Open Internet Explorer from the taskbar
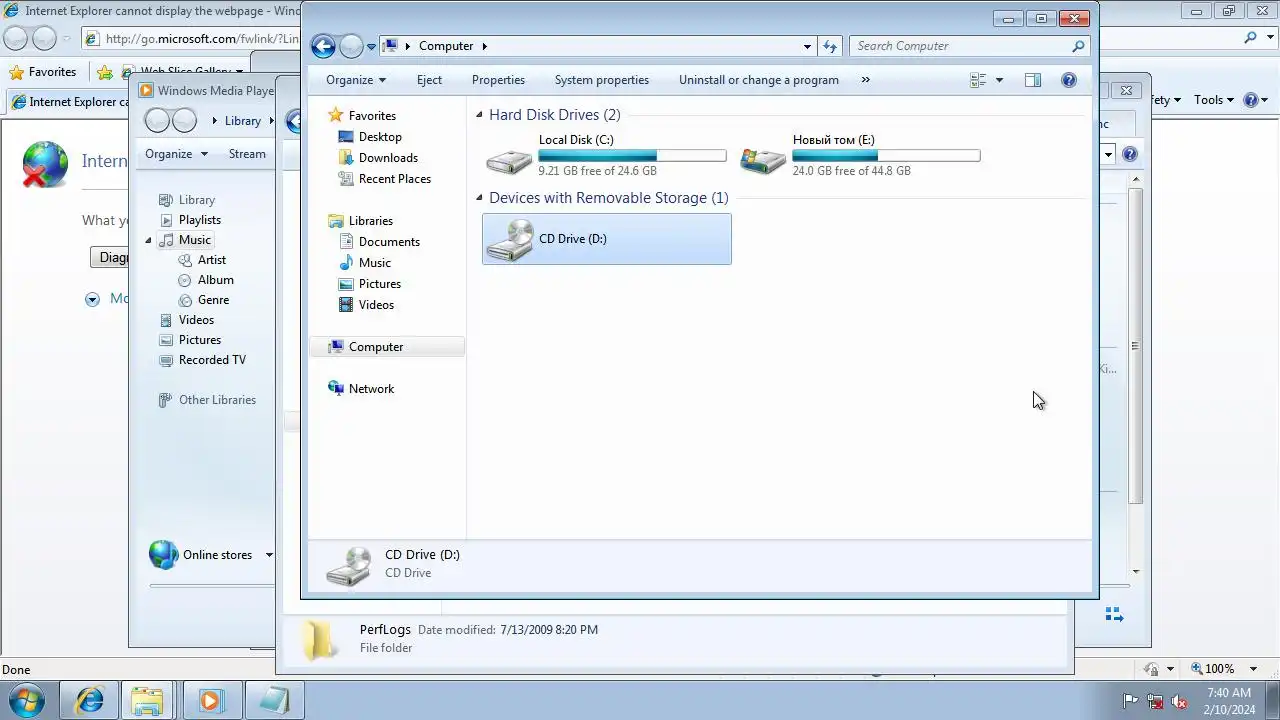The height and width of the screenshot is (720, 1280). [90, 701]
